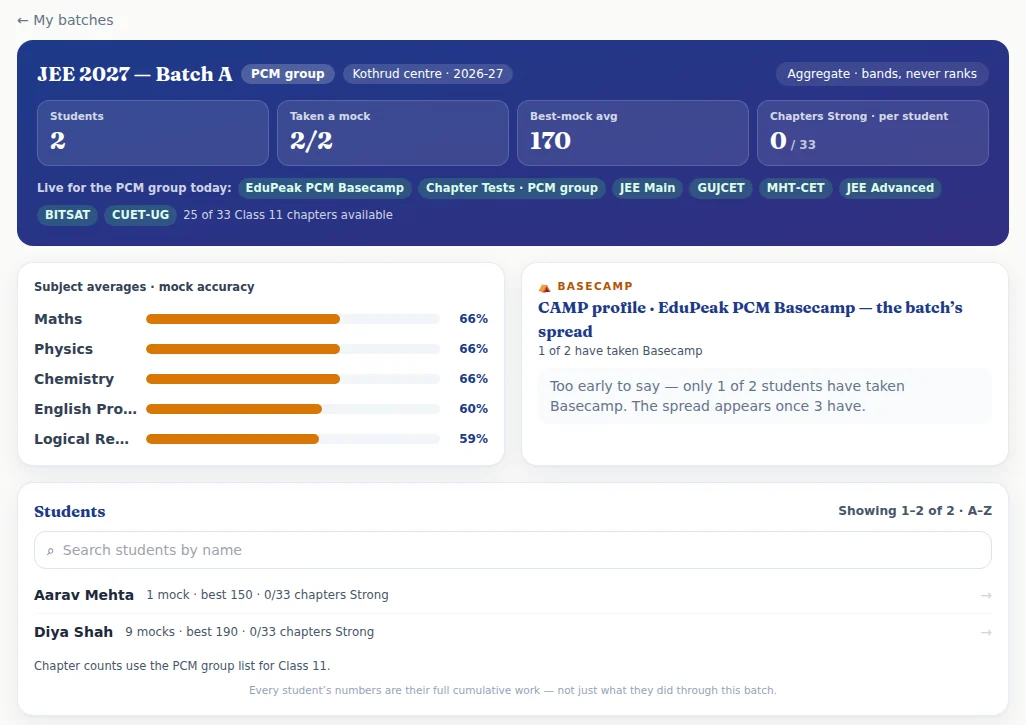1026x725 pixels.
Task: Click the Kothrud centre 2026-27 badge
Action: [x=428, y=74]
